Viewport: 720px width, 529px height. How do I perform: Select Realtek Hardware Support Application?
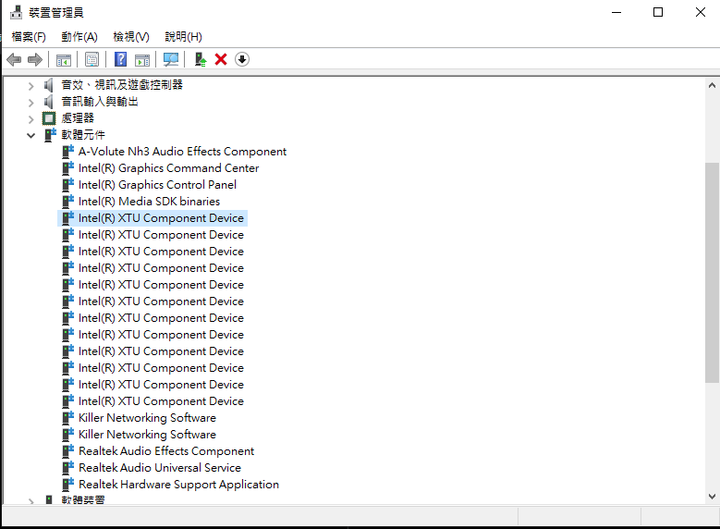point(179,484)
